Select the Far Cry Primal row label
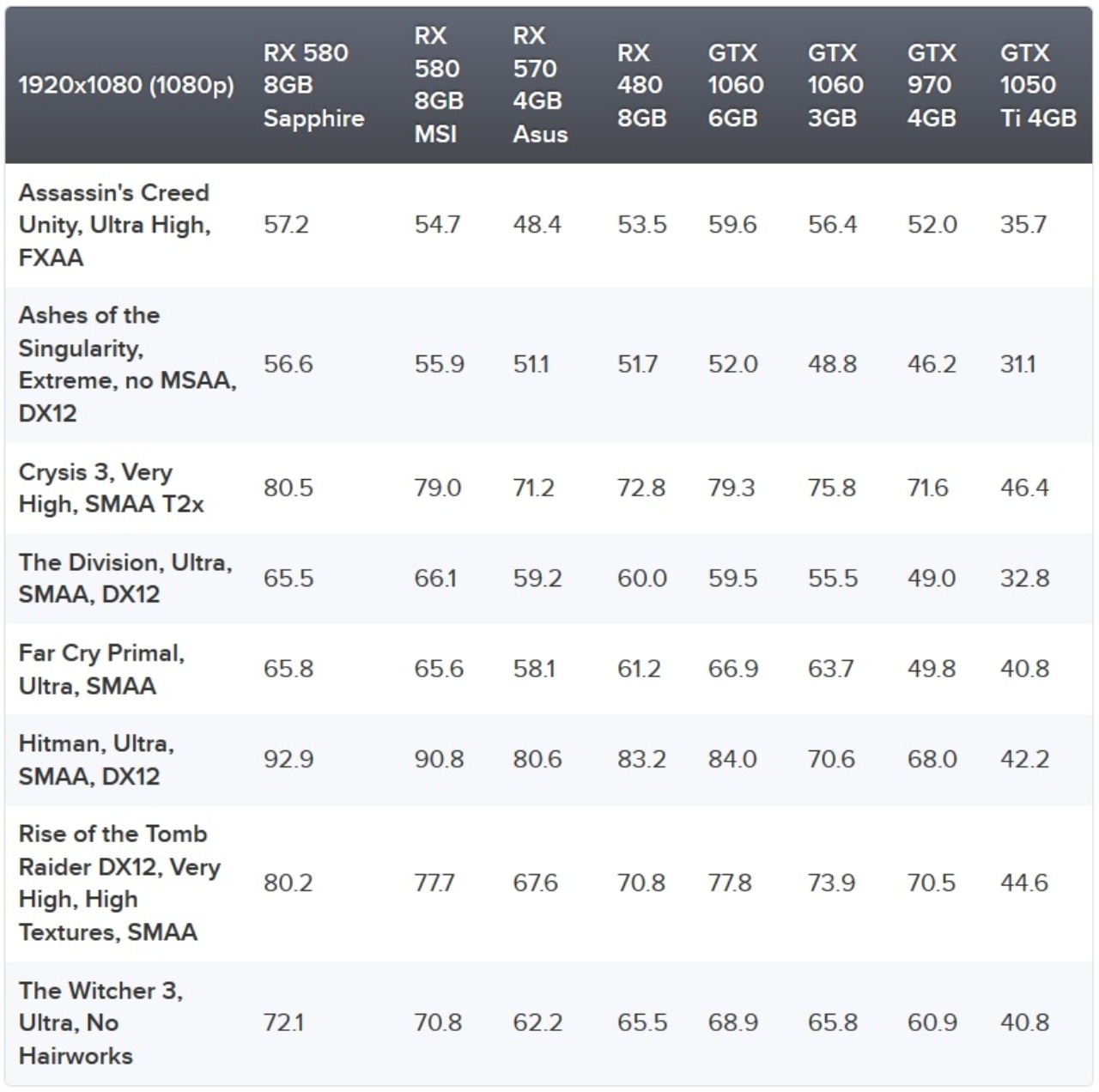The width and height of the screenshot is (1099, 1092). point(101,669)
